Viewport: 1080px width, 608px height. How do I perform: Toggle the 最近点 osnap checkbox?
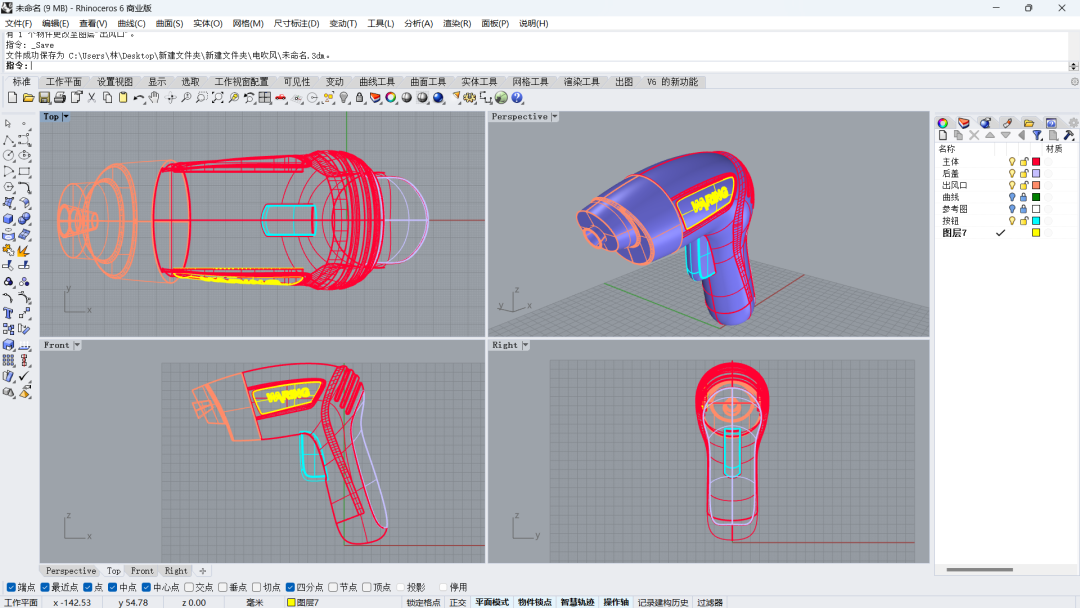45,587
